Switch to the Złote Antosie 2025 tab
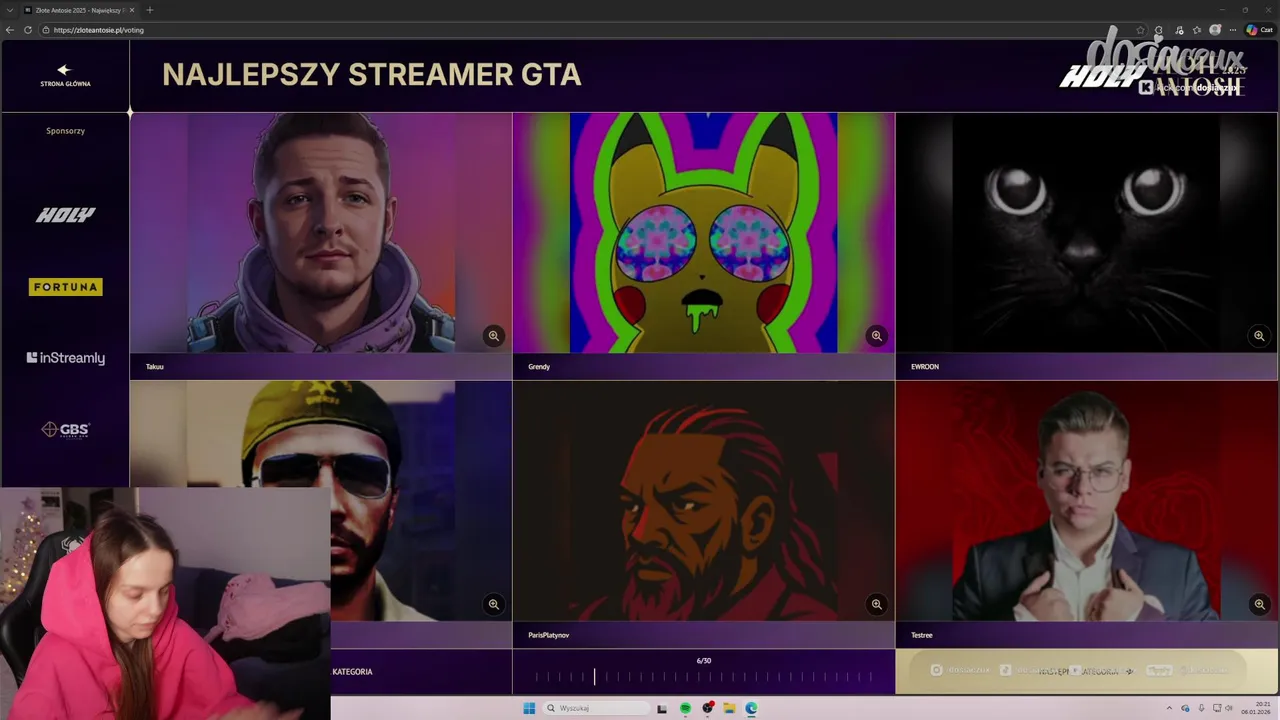The image size is (1280, 720). click(80, 10)
